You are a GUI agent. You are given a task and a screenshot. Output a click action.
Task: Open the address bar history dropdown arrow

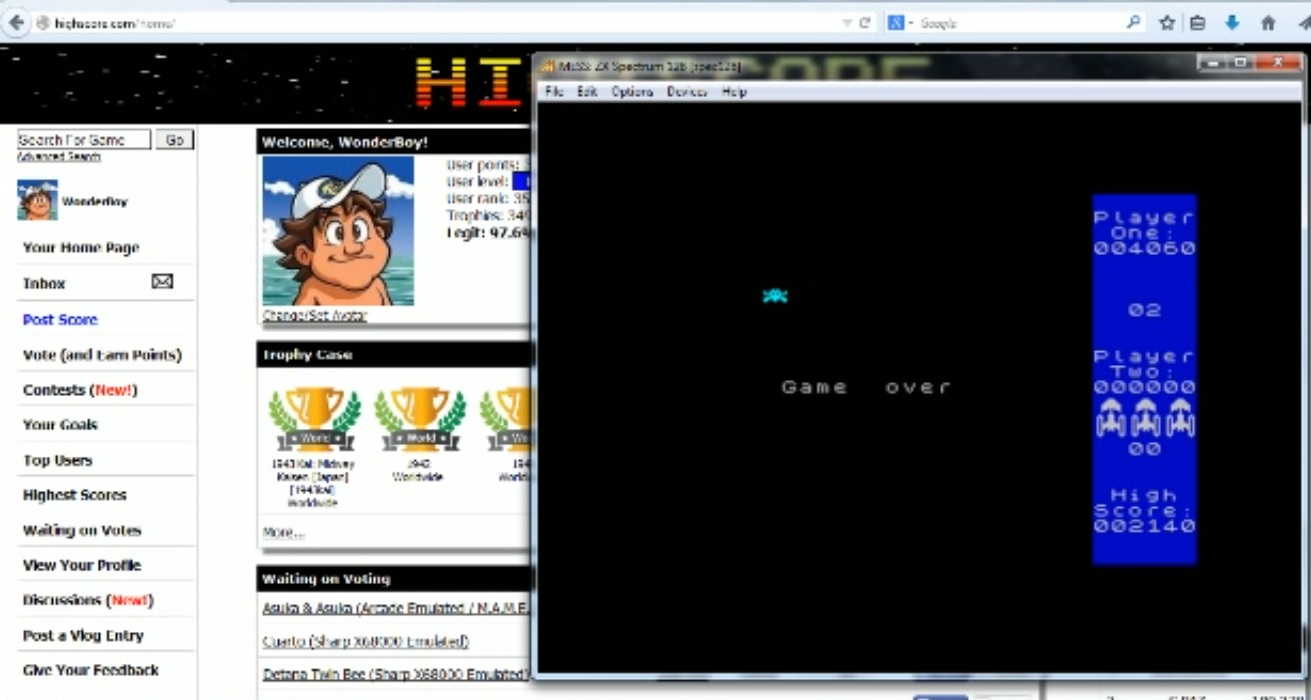click(x=846, y=23)
